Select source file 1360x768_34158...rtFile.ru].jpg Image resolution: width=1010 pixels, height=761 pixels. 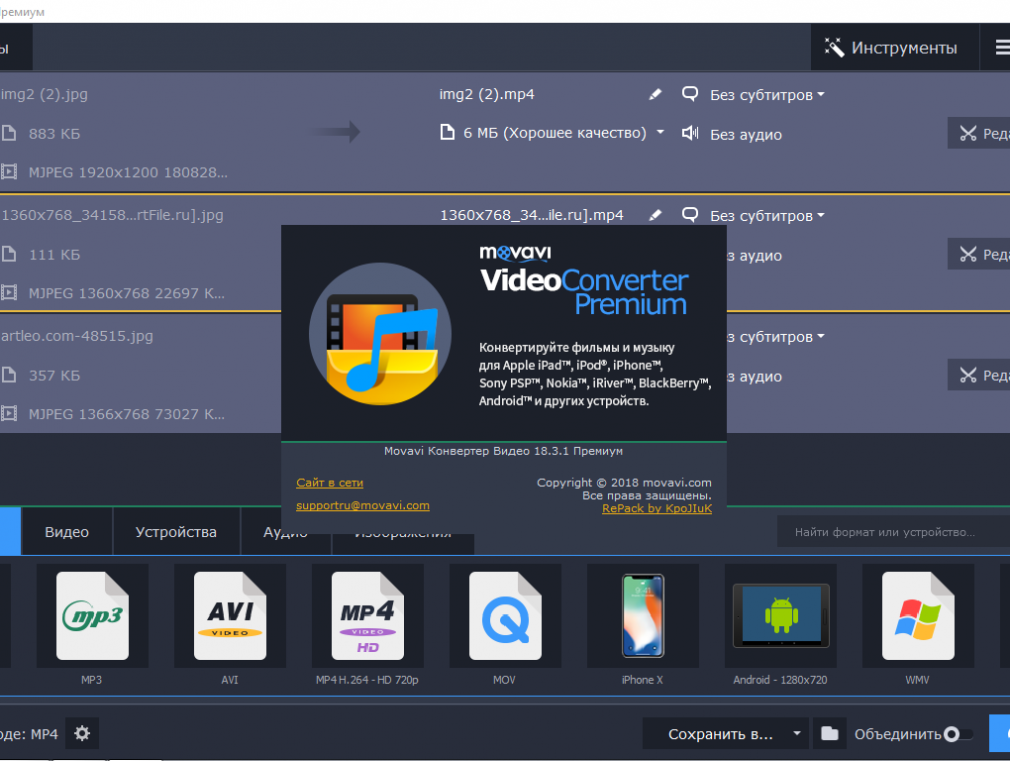[112, 215]
